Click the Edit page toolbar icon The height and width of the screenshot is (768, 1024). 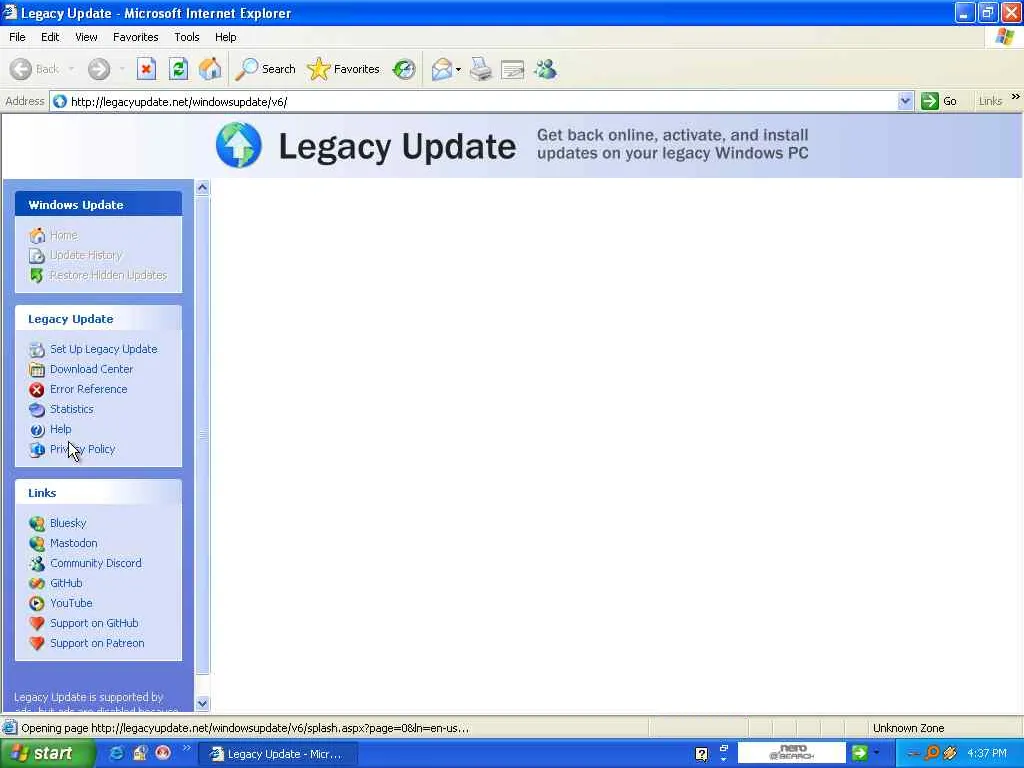[513, 69]
